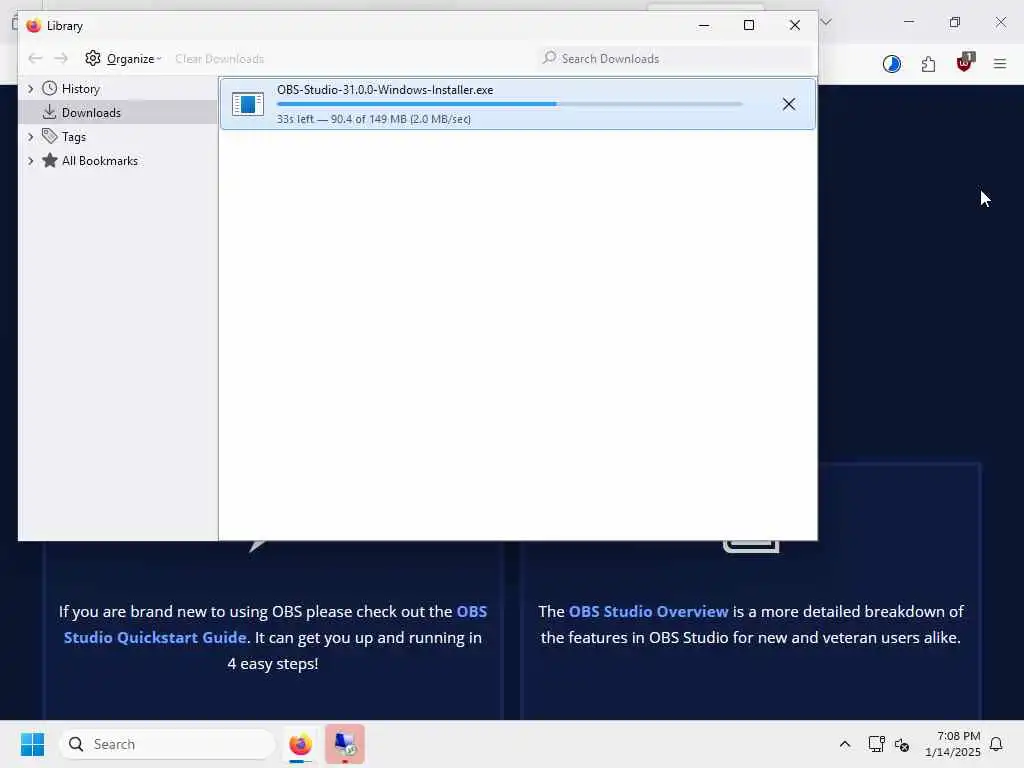Expand the All Bookmarks tree node

30,161
